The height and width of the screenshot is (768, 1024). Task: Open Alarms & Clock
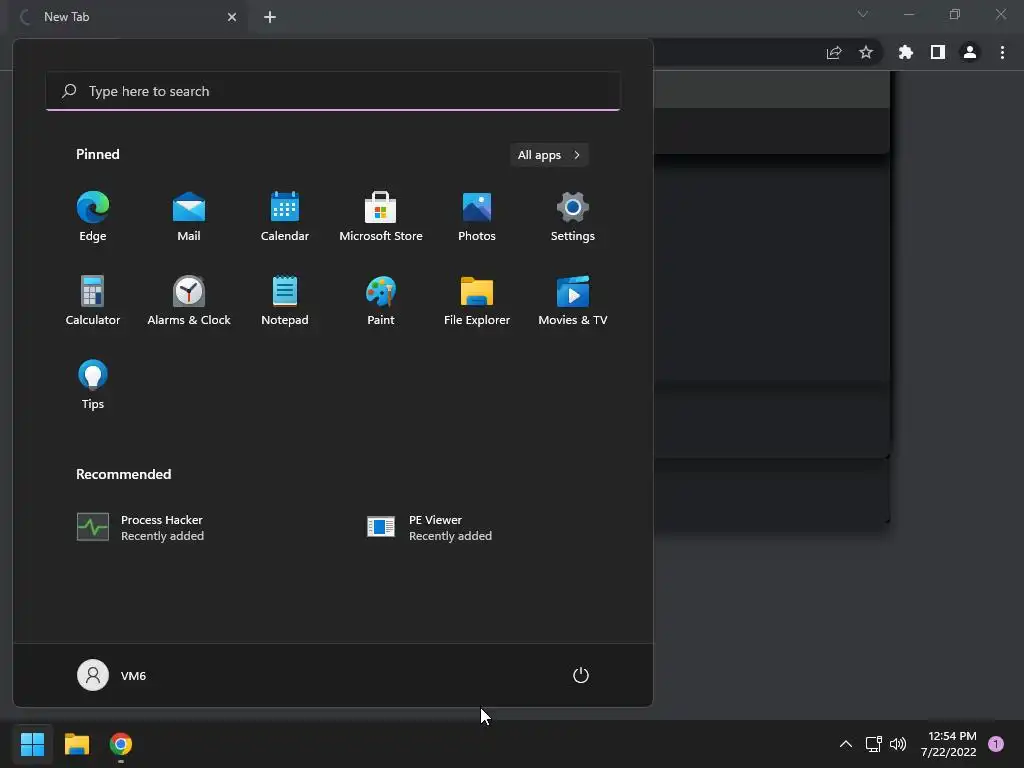click(x=189, y=300)
